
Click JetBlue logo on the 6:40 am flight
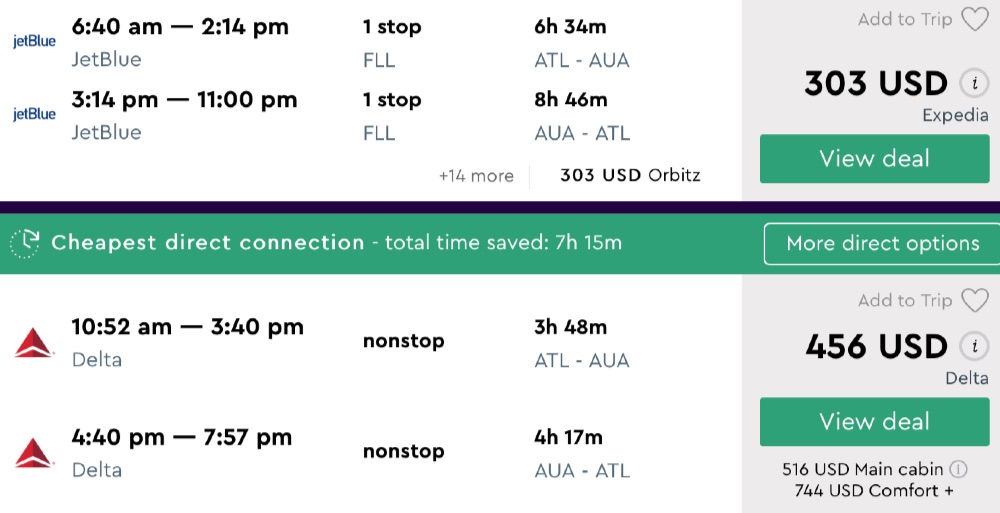[x=34, y=42]
